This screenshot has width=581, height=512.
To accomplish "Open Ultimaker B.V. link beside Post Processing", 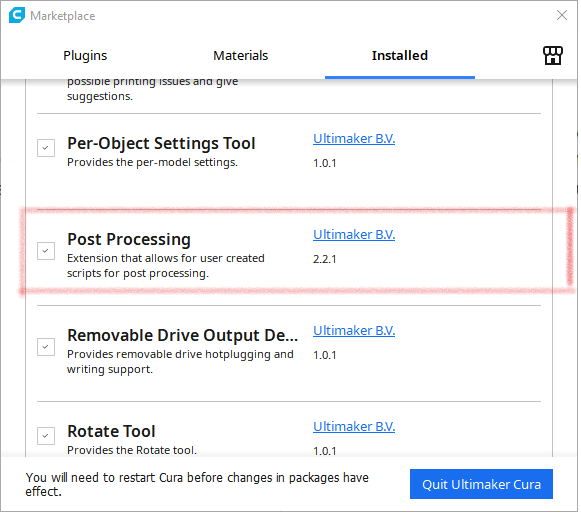I will 354,235.
